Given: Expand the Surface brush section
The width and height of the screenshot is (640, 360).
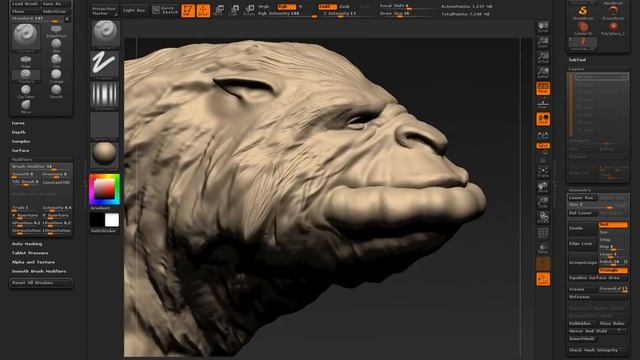Looking at the screenshot, I should pyautogui.click(x=20, y=151).
